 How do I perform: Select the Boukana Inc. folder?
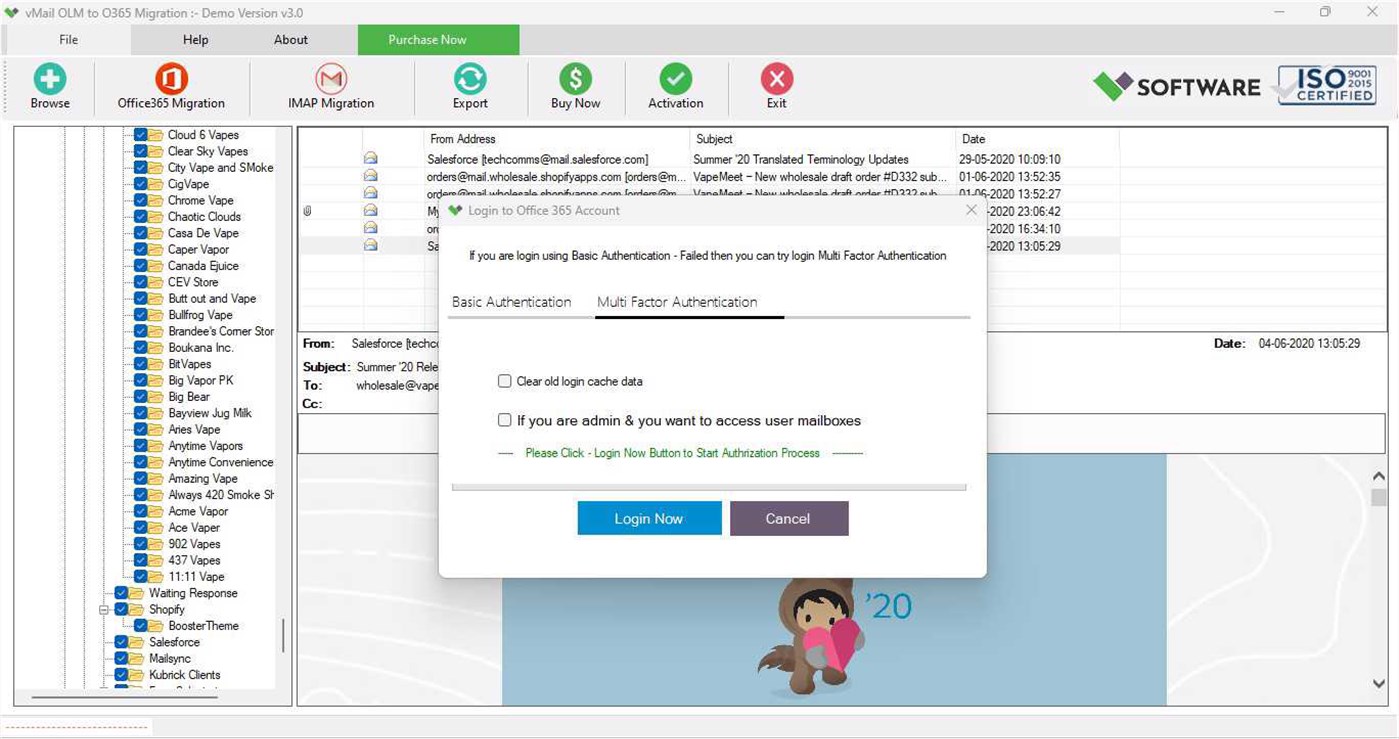200,348
